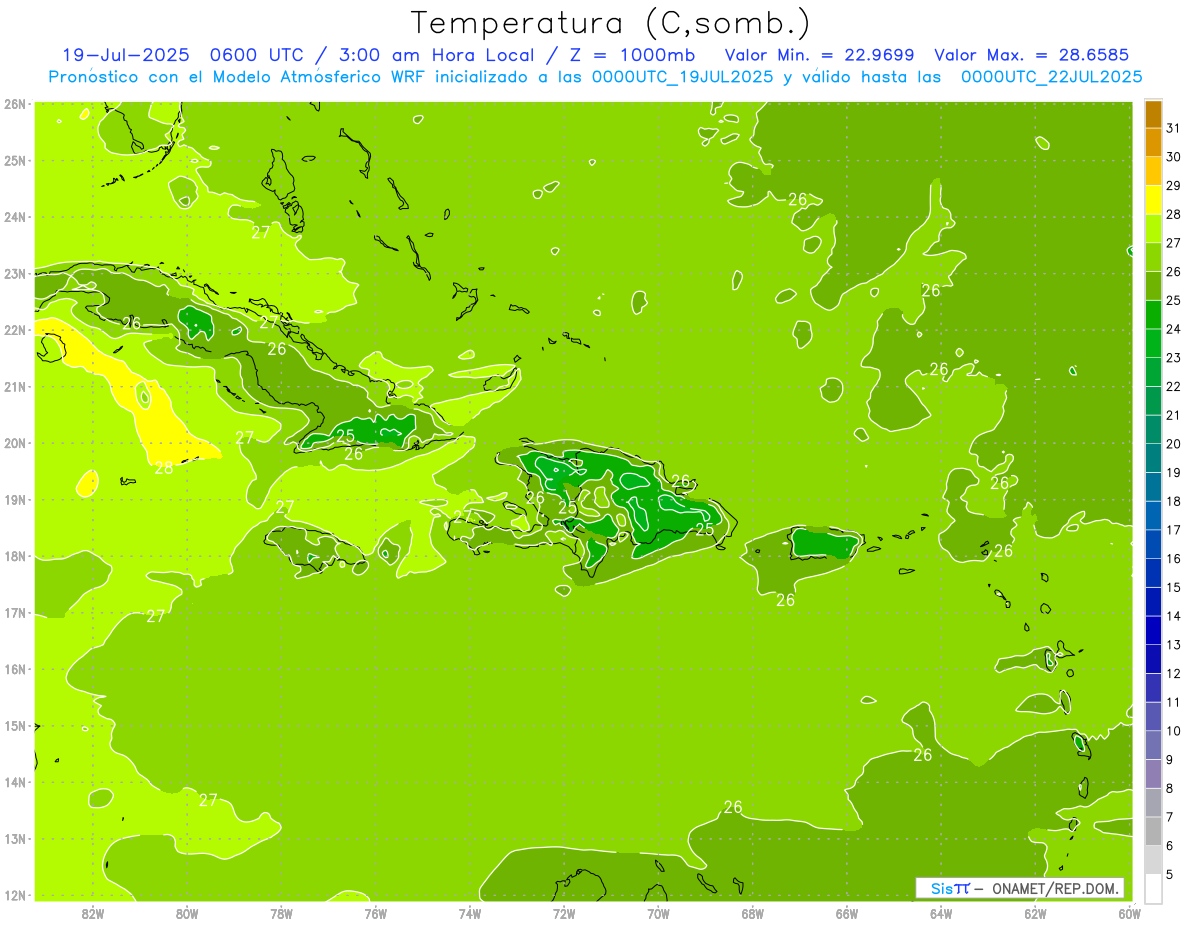Click the blue legend swatch between 15 and 16
Viewport: 1200px width, 927px height.
pyautogui.click(x=1153, y=573)
